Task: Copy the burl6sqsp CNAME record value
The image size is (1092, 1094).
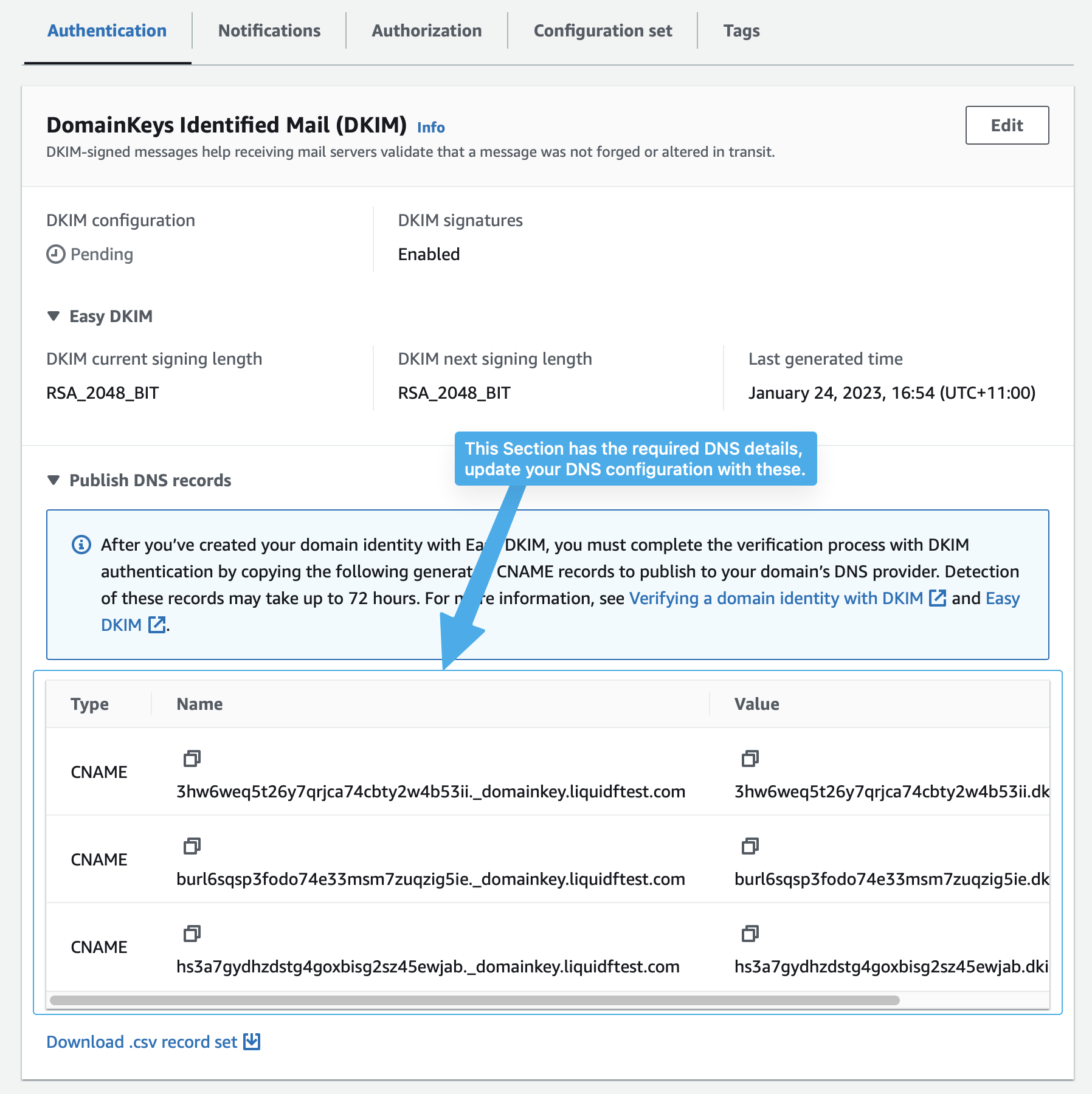Action: 750,846
